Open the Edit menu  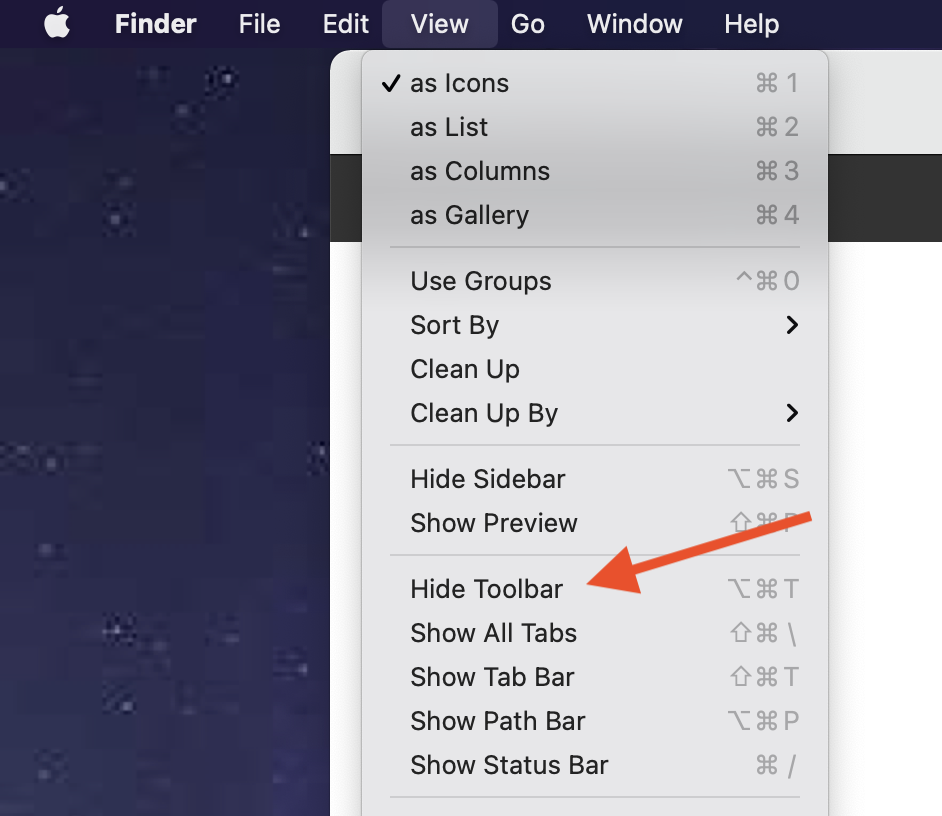[345, 24]
